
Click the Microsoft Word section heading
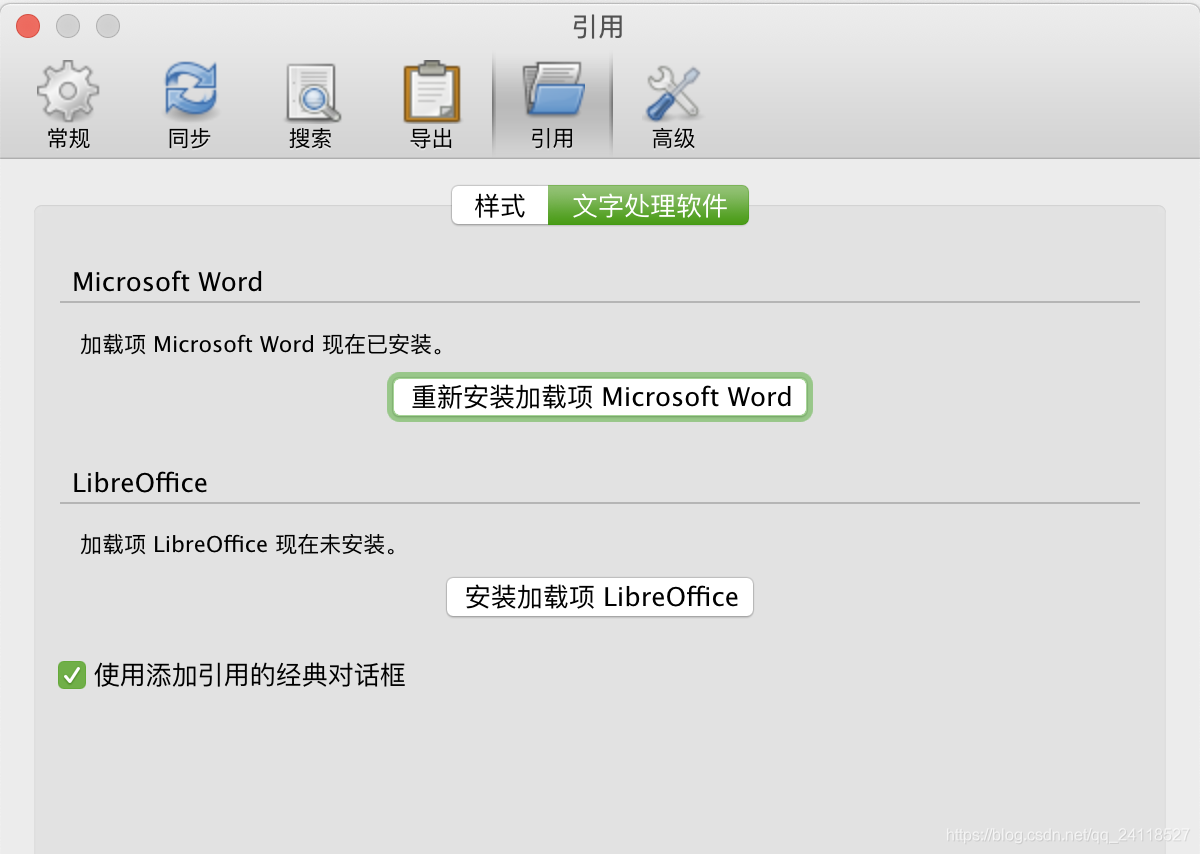pyautogui.click(x=168, y=282)
